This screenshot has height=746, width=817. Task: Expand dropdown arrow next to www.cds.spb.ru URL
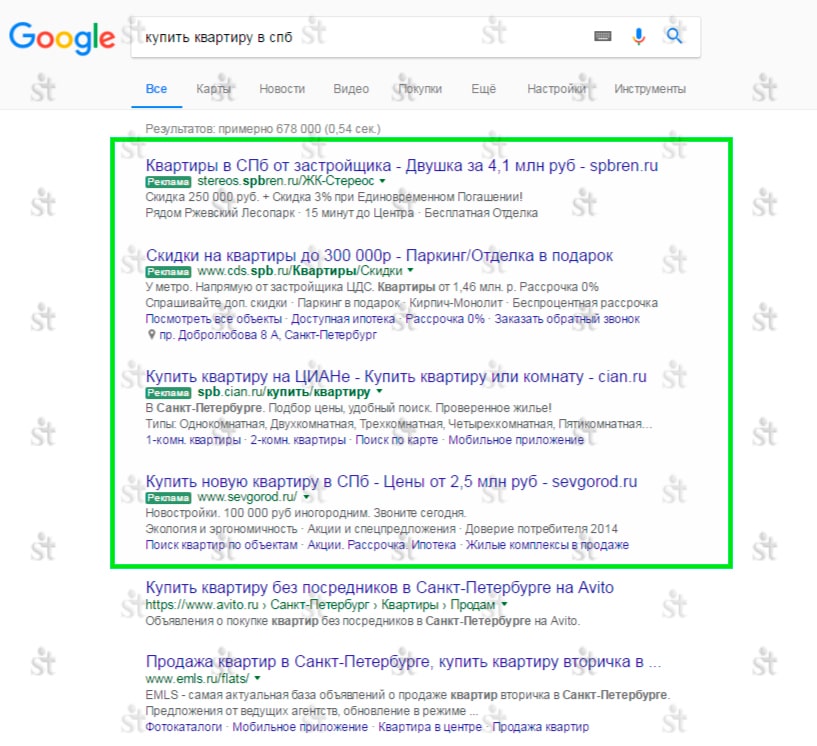[x=411, y=271]
